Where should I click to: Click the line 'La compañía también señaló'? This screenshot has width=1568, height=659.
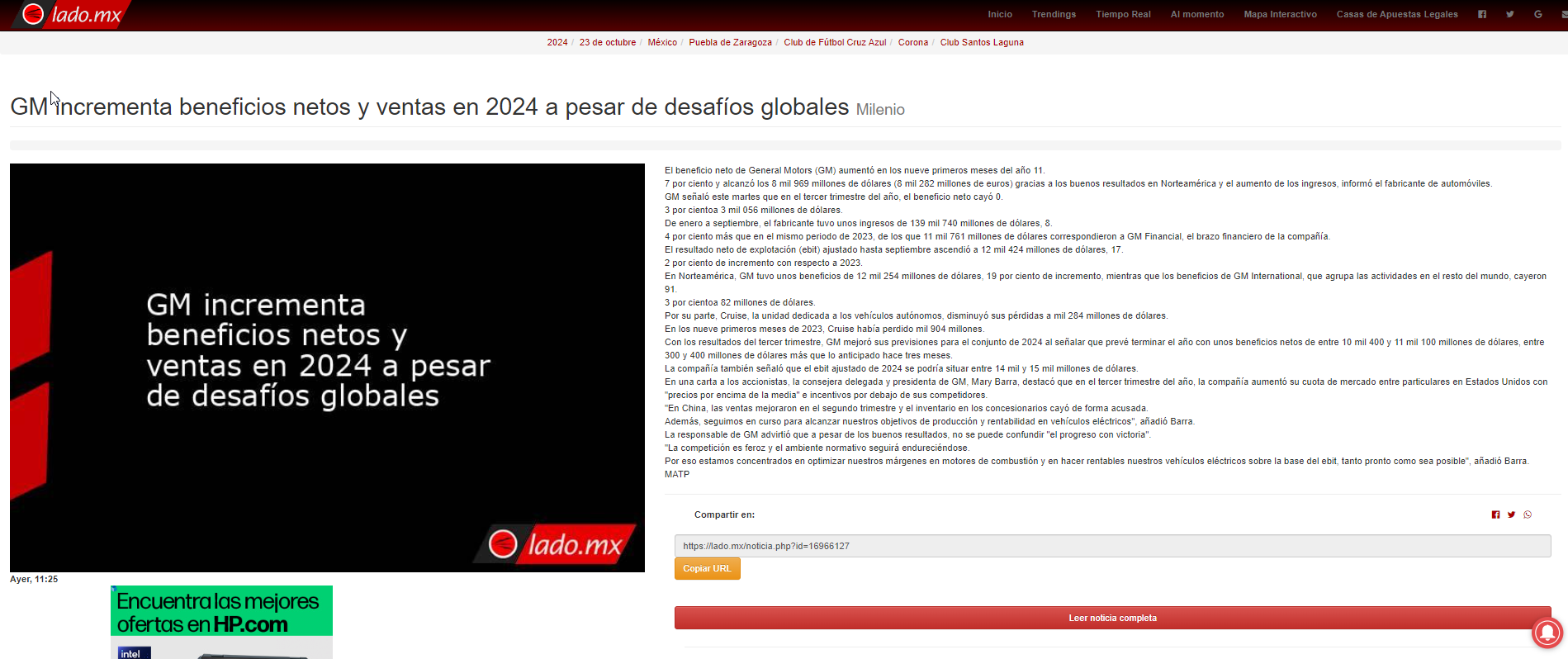pos(902,368)
